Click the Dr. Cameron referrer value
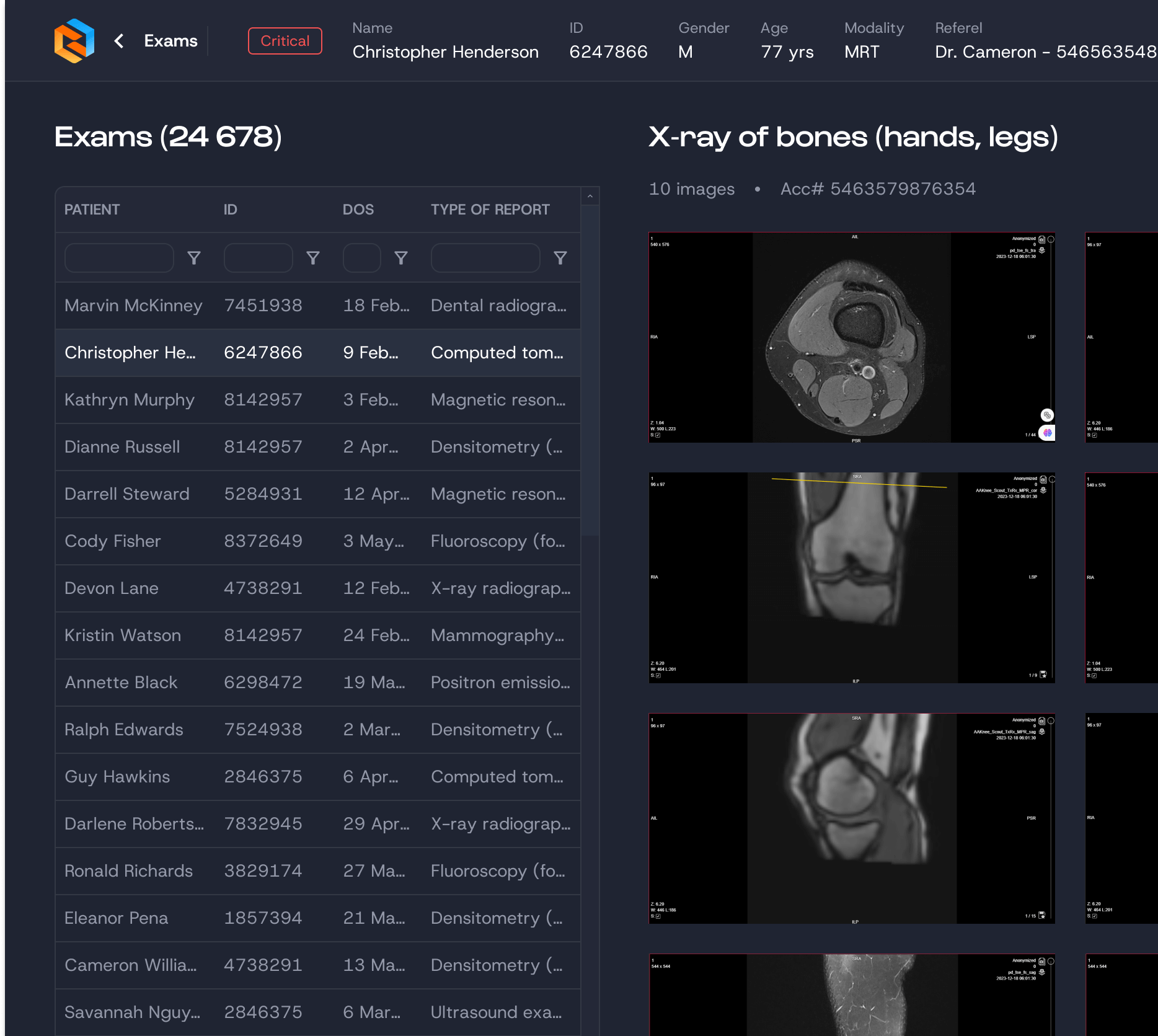This screenshot has width=1158, height=1036. [1045, 52]
